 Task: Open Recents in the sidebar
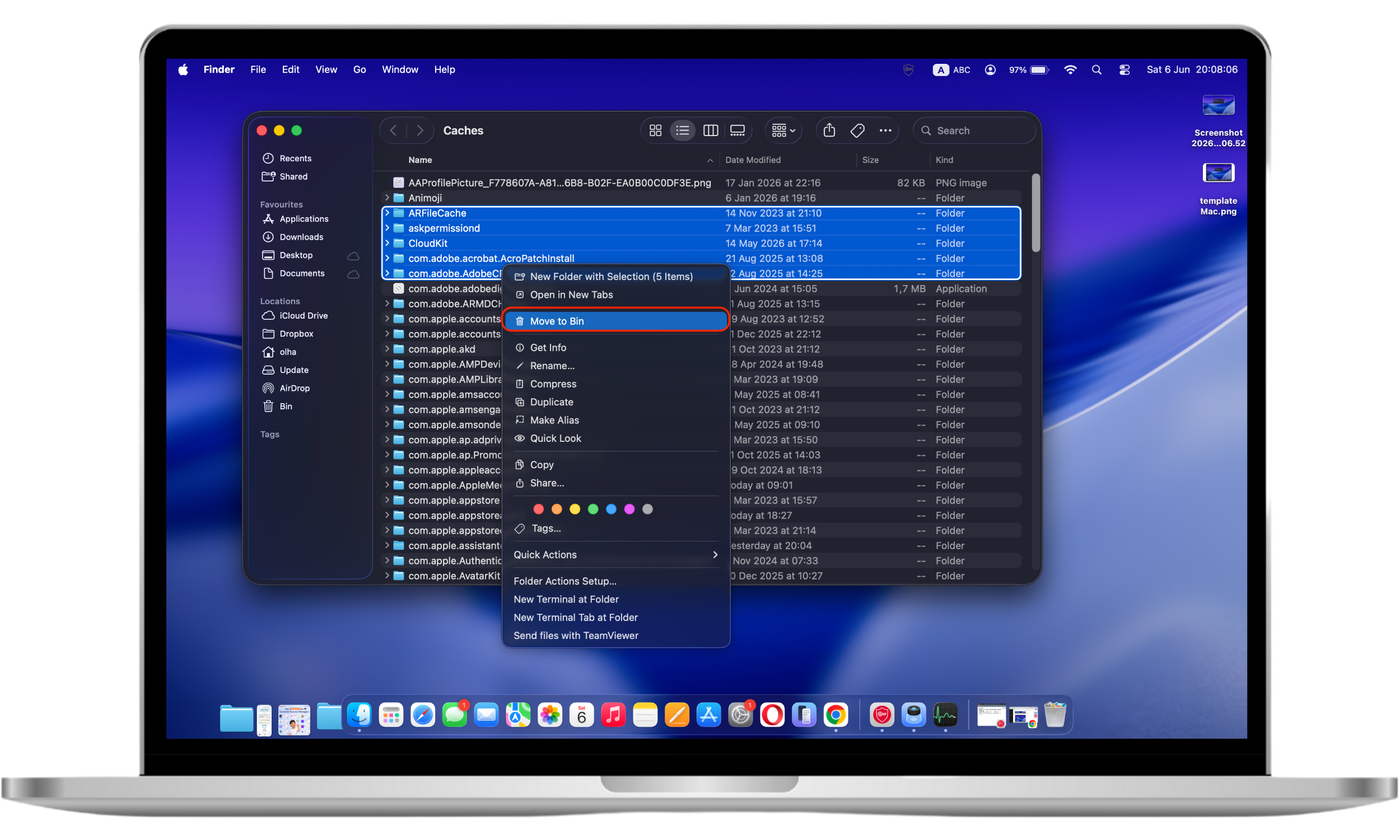coord(295,158)
